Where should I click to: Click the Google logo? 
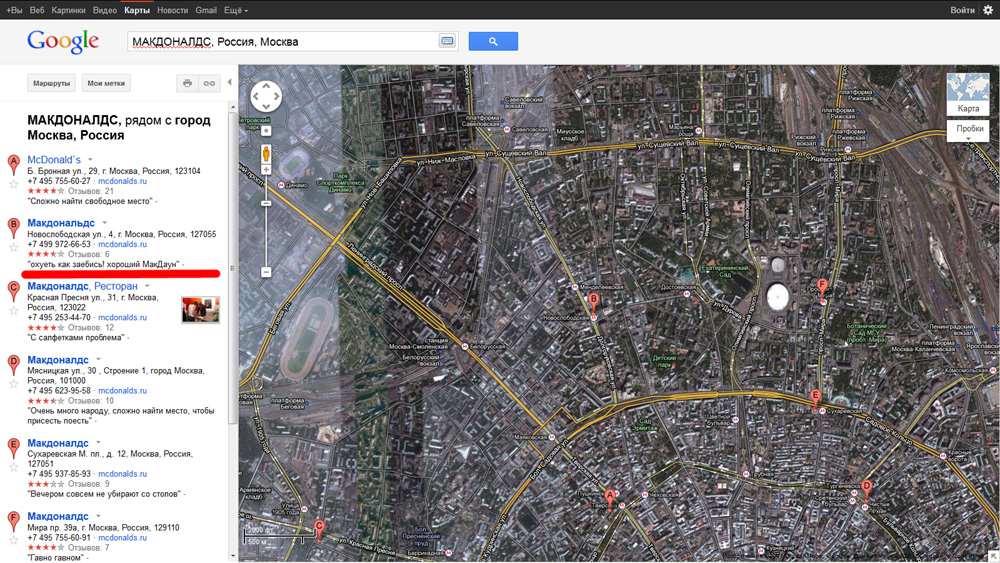62,41
